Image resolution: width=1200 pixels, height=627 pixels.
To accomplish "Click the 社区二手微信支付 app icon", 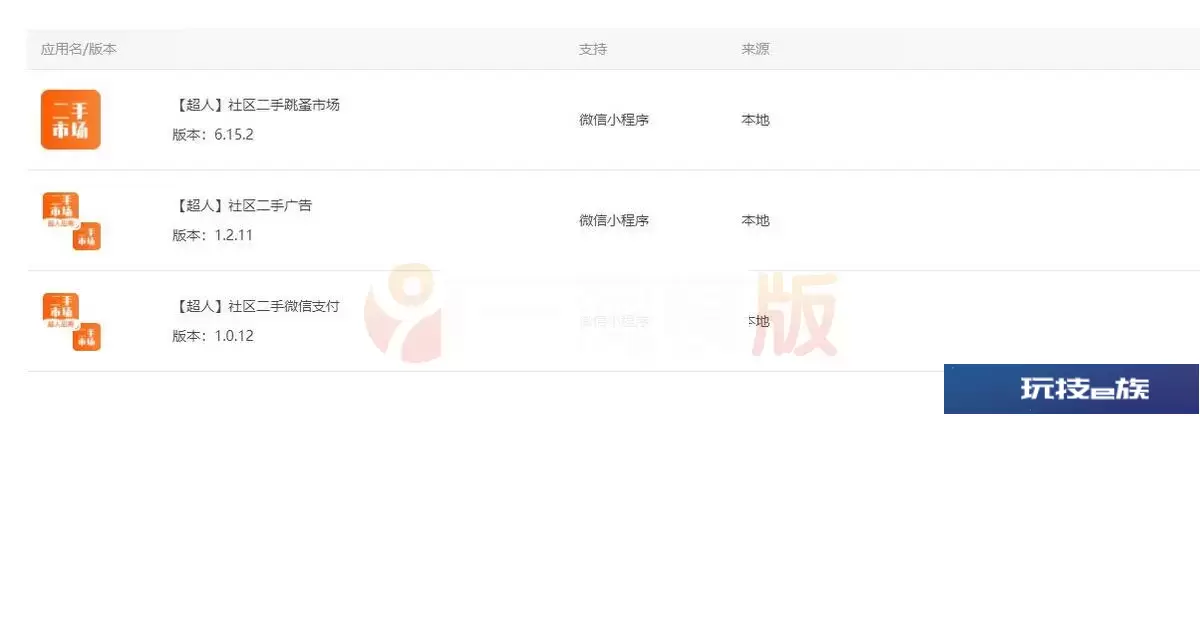I will tap(71, 321).
